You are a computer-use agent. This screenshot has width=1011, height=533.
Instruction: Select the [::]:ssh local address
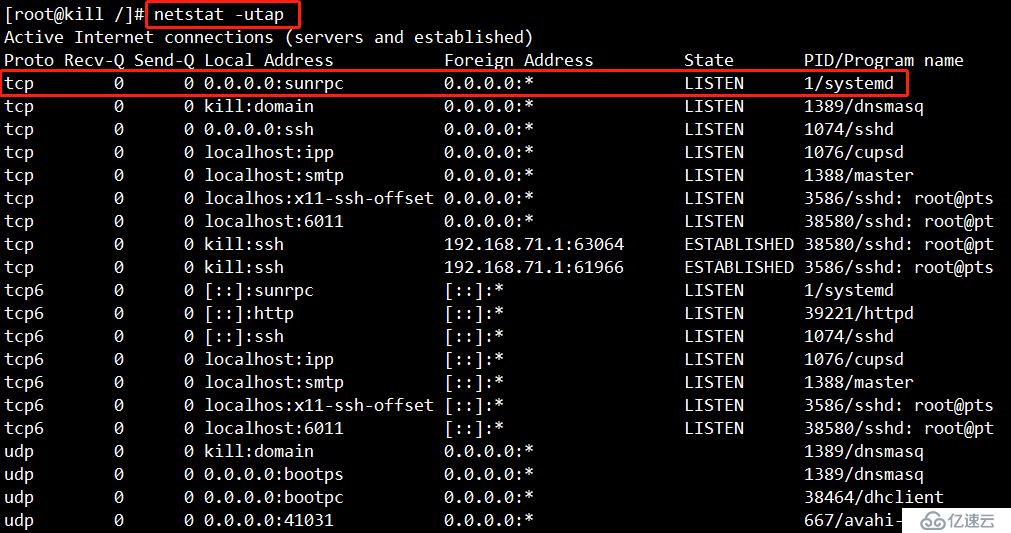pos(244,336)
